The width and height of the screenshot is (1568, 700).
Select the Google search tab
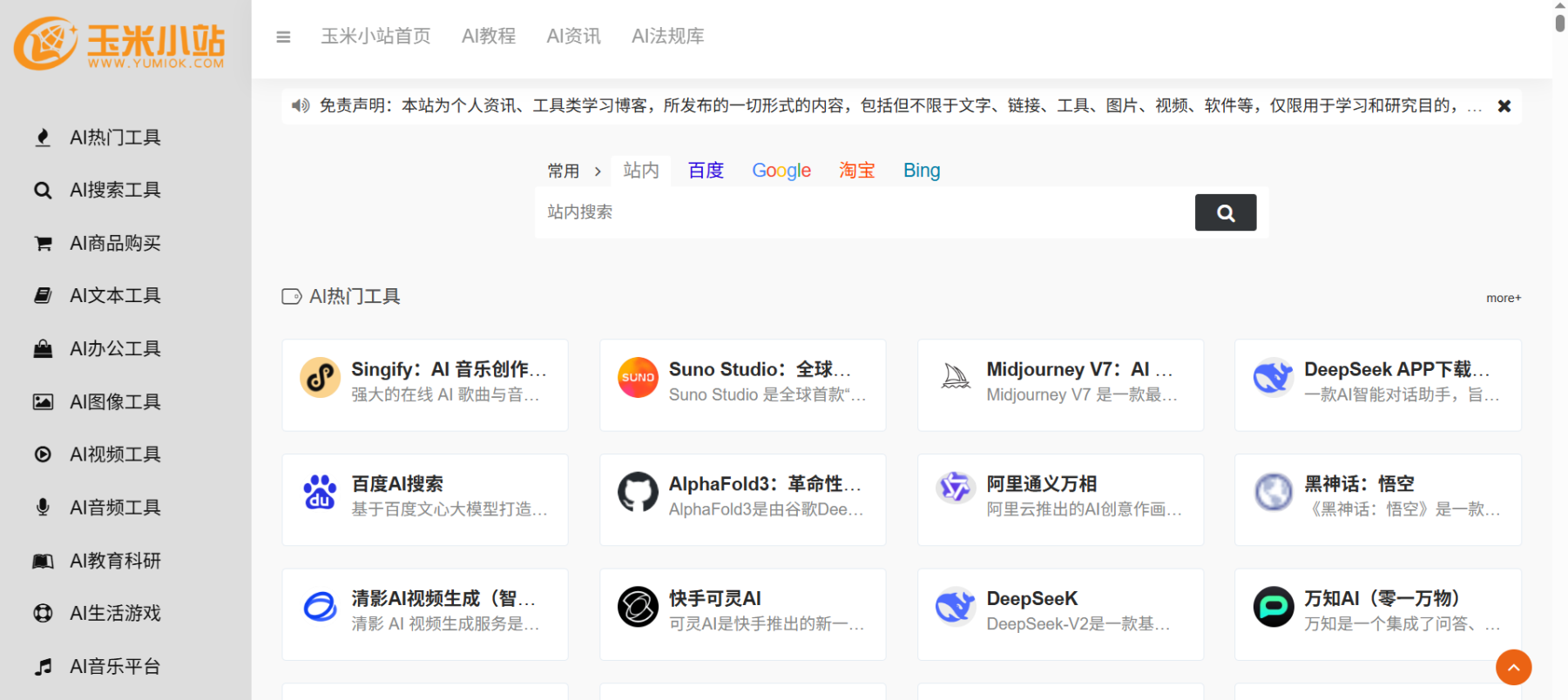781,171
